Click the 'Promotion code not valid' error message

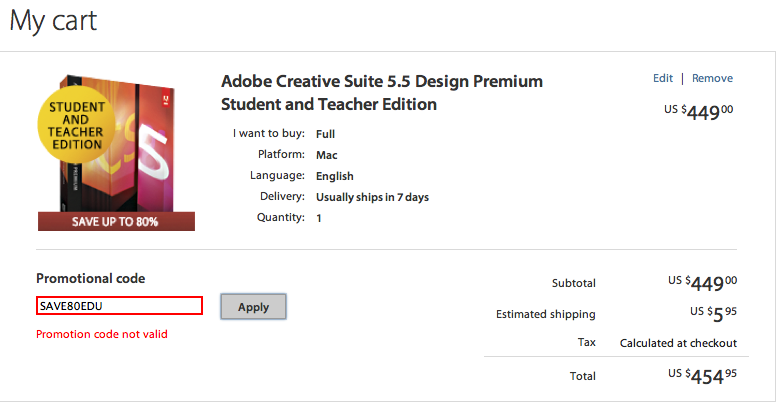click(102, 334)
